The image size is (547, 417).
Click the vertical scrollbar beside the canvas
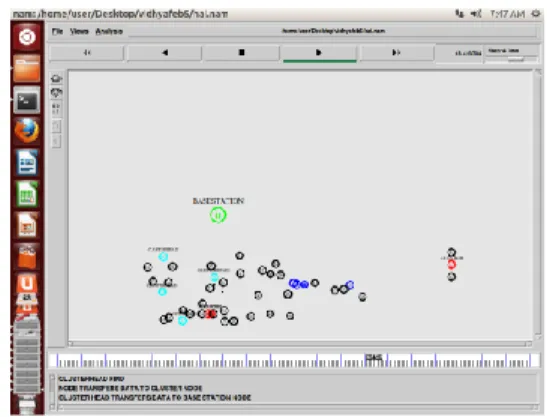(538, 204)
